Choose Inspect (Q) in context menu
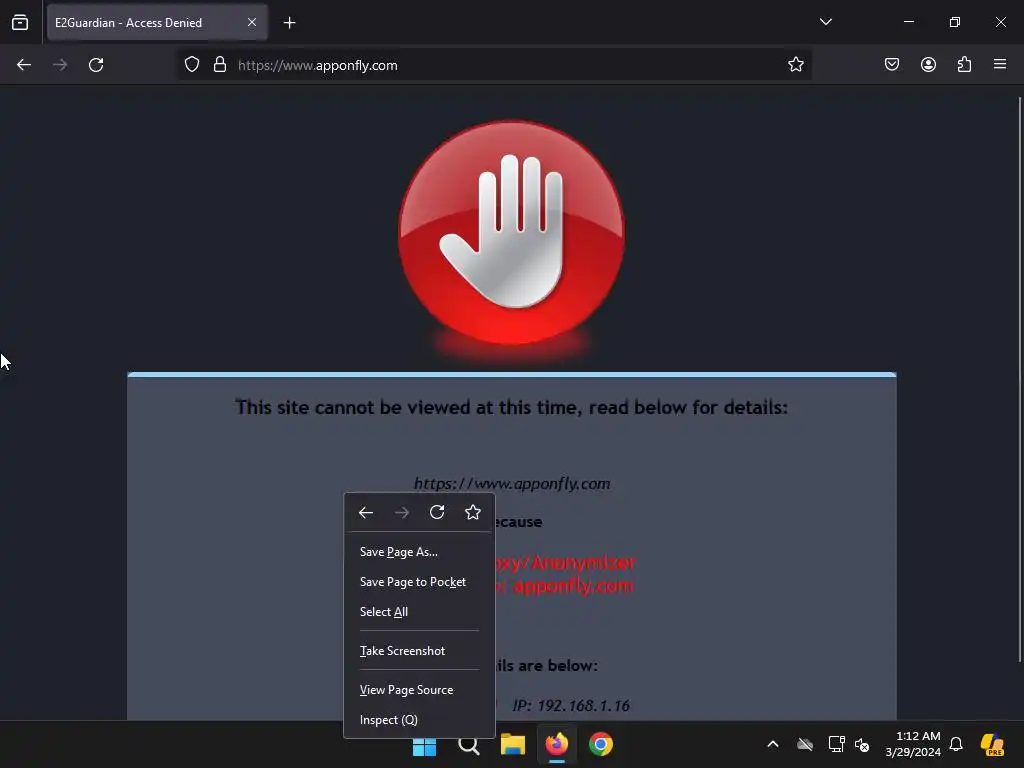This screenshot has height=768, width=1024. [x=419, y=720]
